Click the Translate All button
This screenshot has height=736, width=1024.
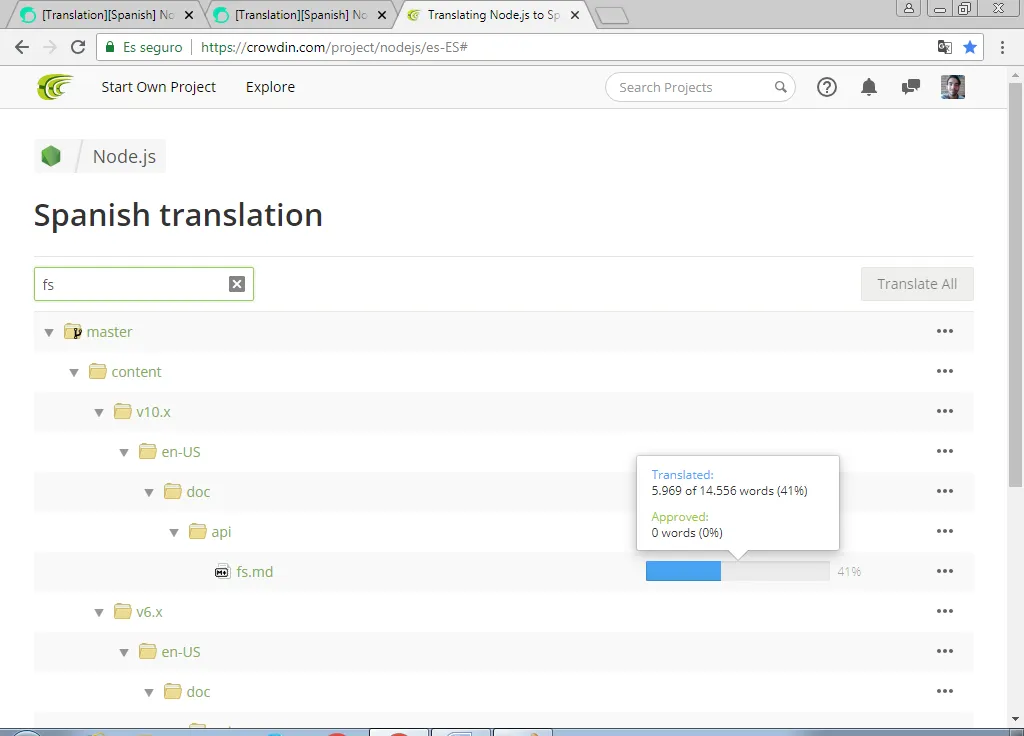(917, 284)
